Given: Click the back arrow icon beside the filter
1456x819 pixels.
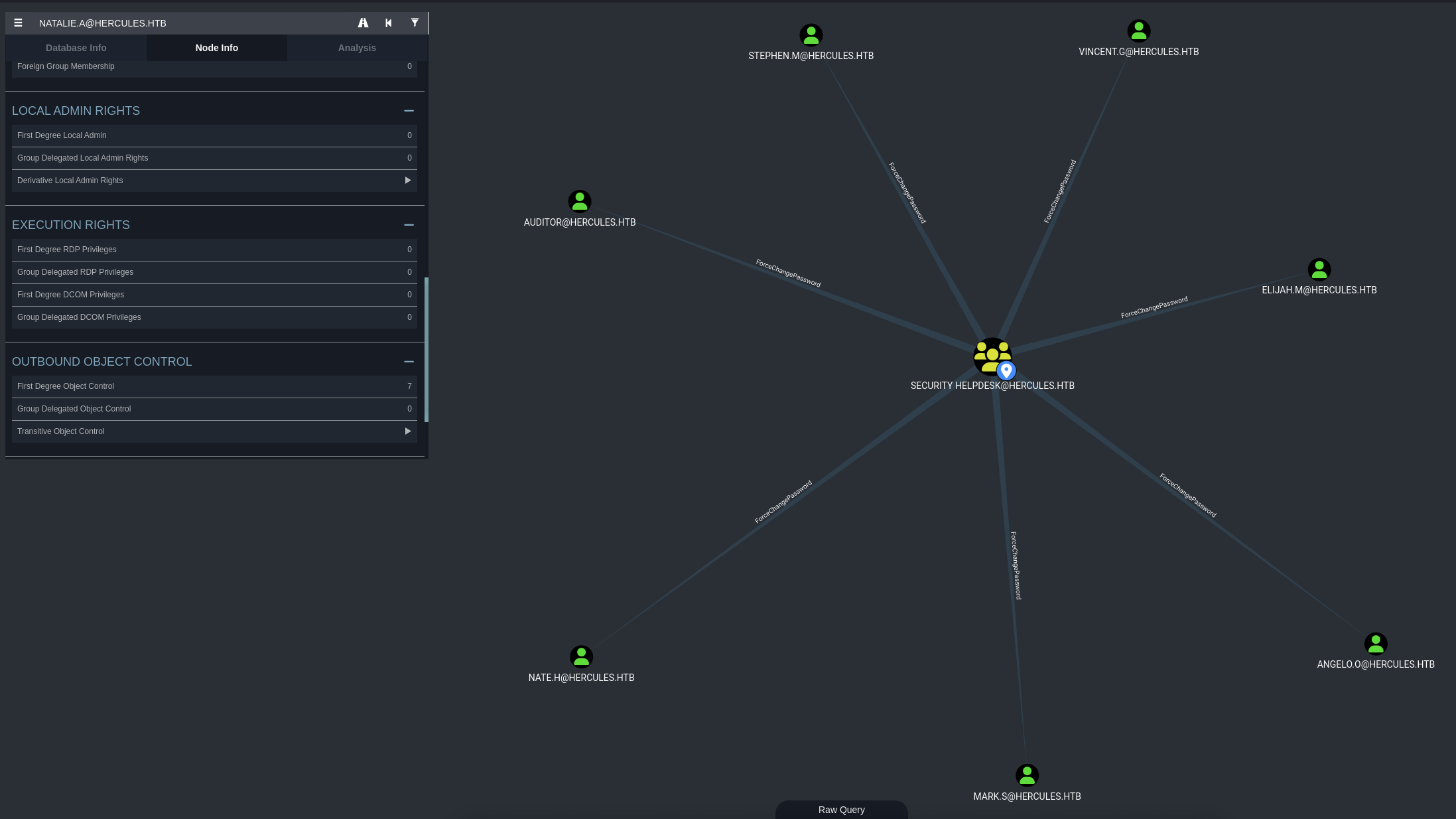Looking at the screenshot, I should point(388,23).
